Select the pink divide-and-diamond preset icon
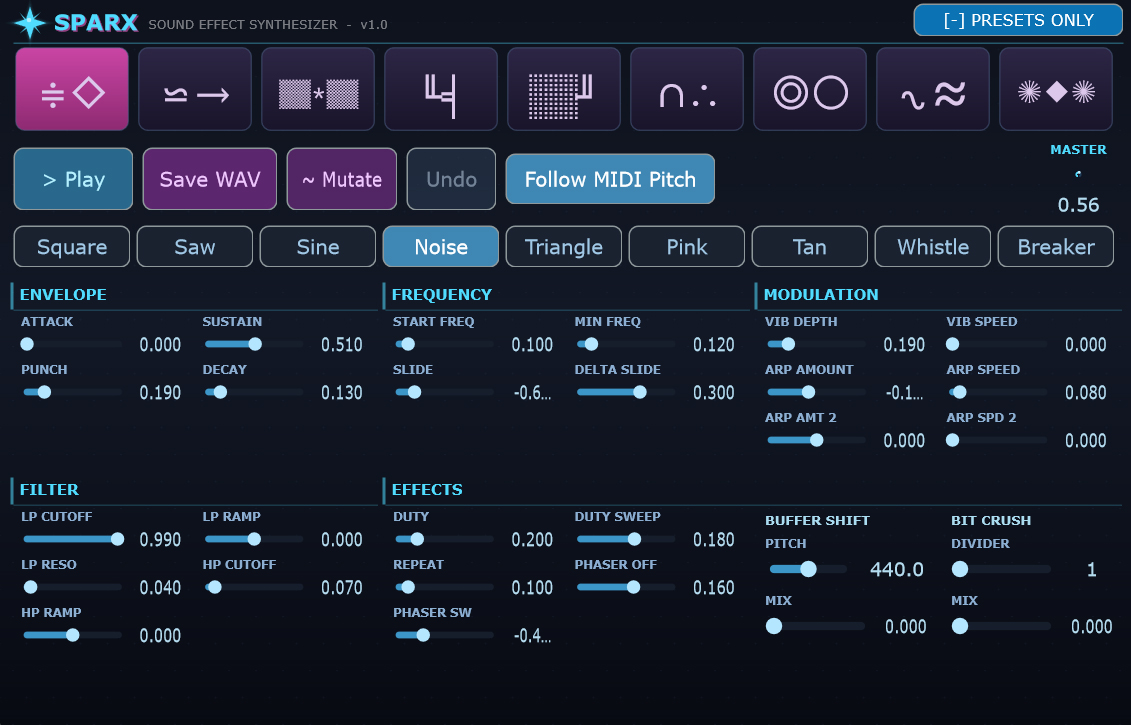Image resolution: width=1131 pixels, height=725 pixels. [x=72, y=89]
